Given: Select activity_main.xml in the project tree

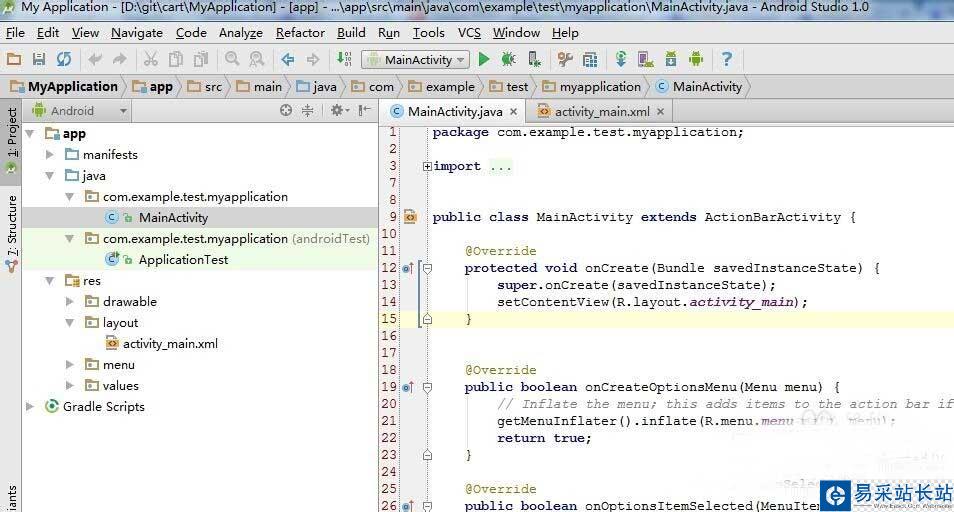Looking at the screenshot, I should click(170, 344).
